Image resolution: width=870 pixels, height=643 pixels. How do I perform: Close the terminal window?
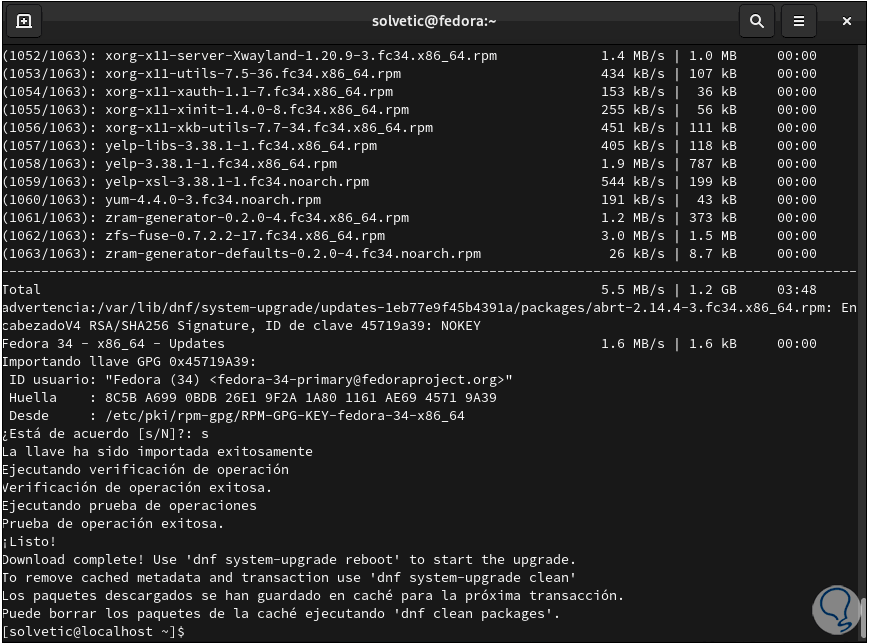click(x=846, y=21)
